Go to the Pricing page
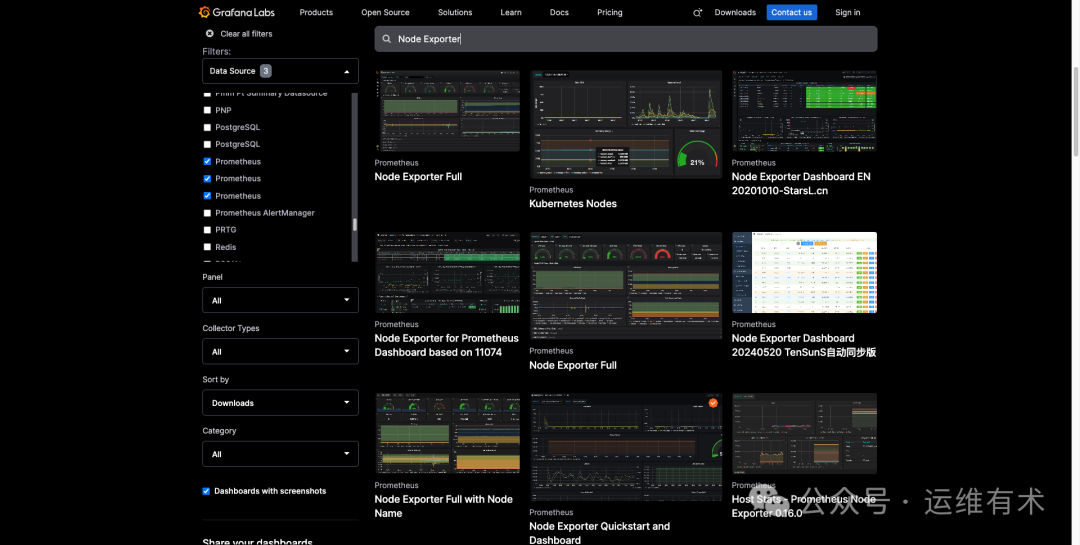1080x545 pixels. [x=610, y=12]
